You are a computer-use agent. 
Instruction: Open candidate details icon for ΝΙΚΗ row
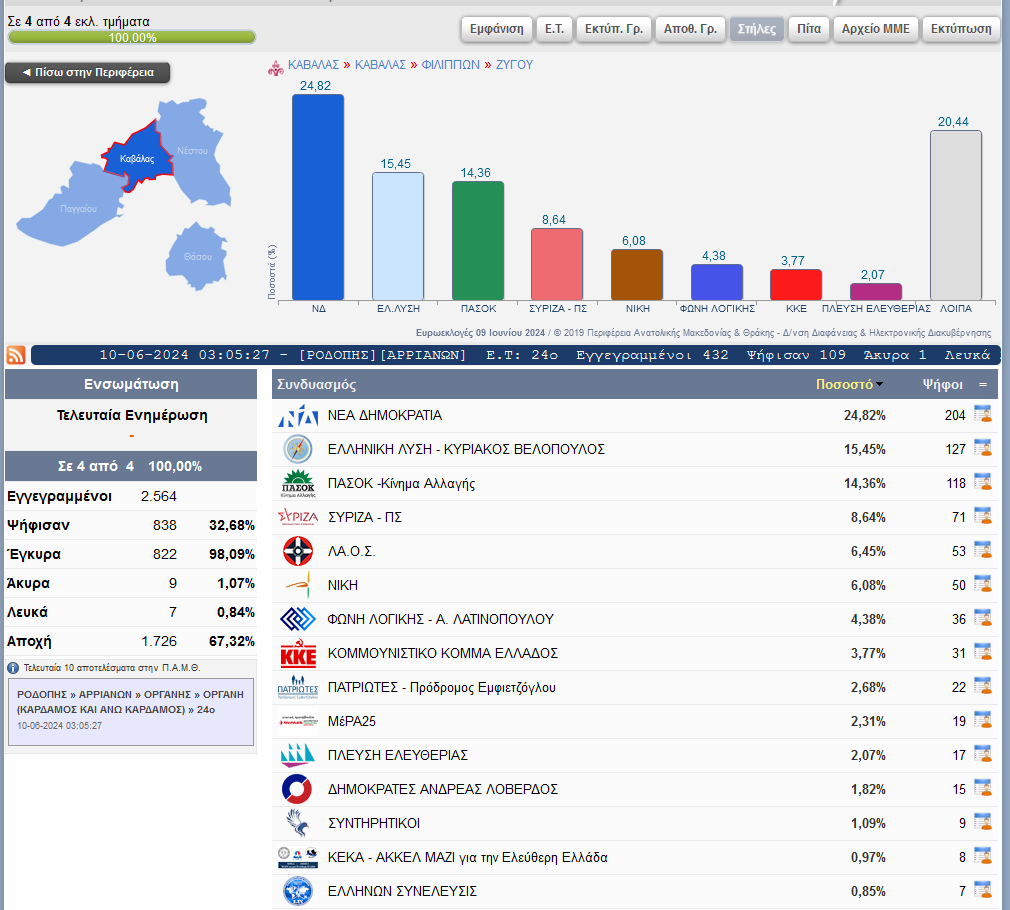pos(982,585)
